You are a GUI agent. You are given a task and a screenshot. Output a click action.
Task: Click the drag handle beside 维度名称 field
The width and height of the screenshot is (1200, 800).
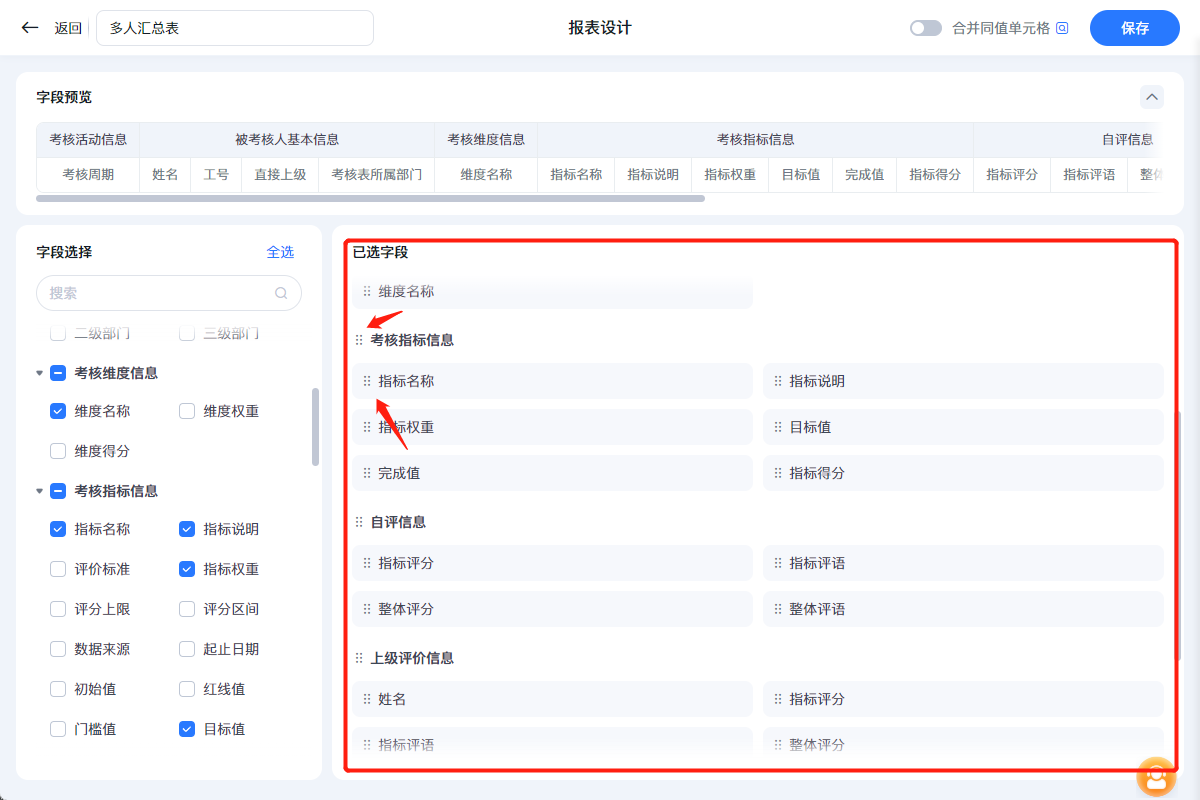[x=365, y=291]
